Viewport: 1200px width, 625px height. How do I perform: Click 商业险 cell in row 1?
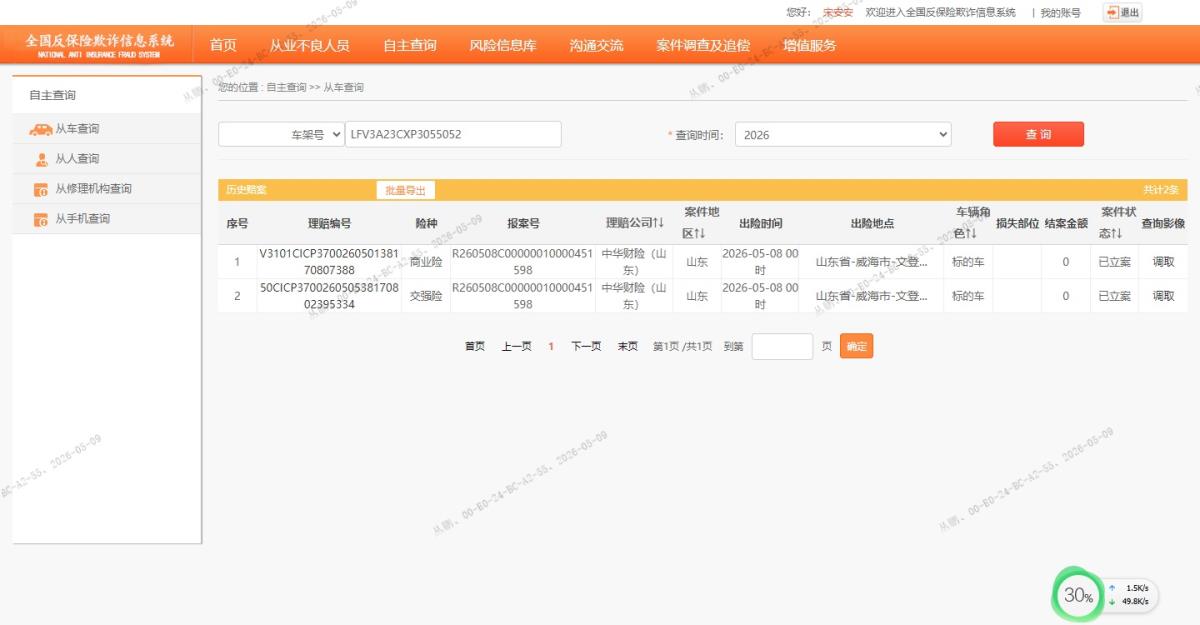426,262
